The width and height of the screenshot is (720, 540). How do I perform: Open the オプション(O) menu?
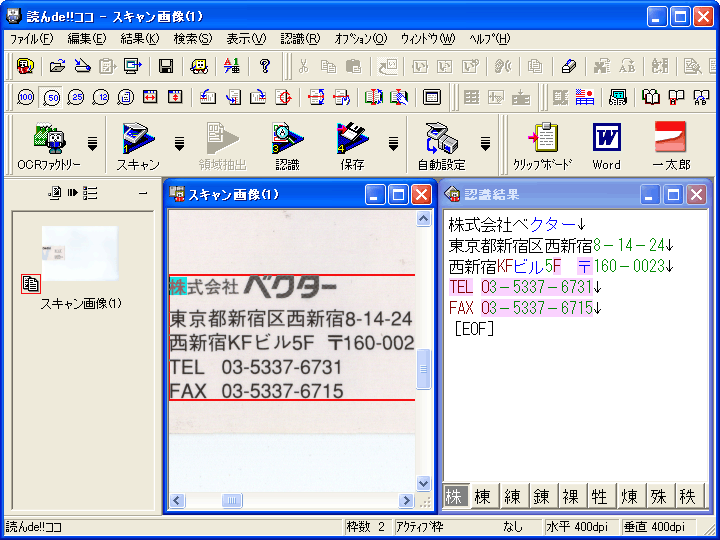[x=360, y=39]
